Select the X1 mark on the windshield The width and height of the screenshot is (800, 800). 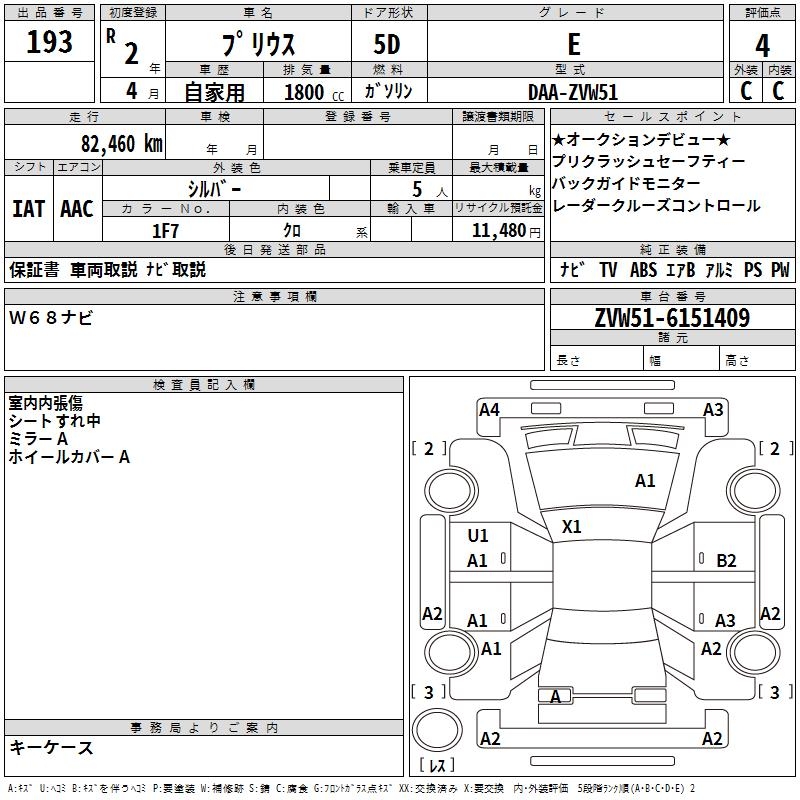point(571,527)
